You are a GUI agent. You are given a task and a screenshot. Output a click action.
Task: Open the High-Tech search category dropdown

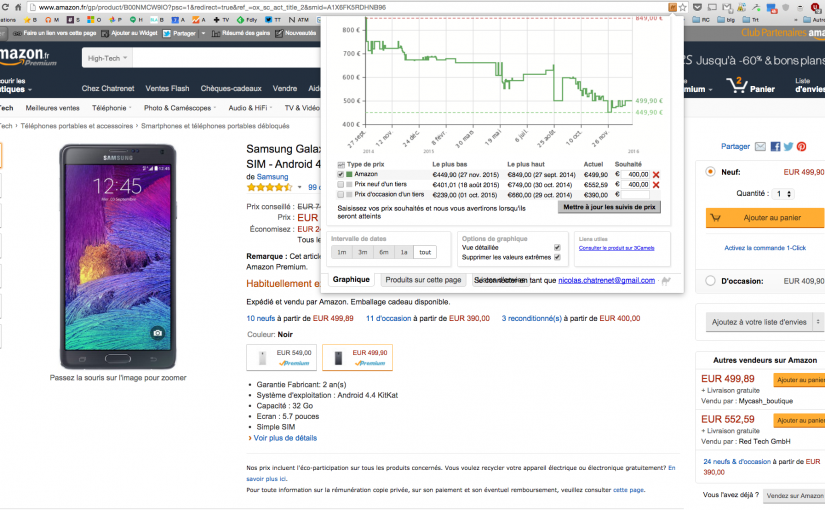pyautogui.click(x=107, y=58)
